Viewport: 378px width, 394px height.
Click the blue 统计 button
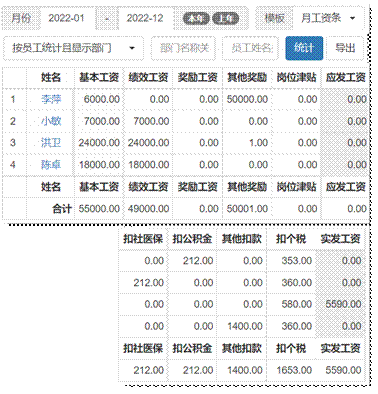(x=304, y=48)
